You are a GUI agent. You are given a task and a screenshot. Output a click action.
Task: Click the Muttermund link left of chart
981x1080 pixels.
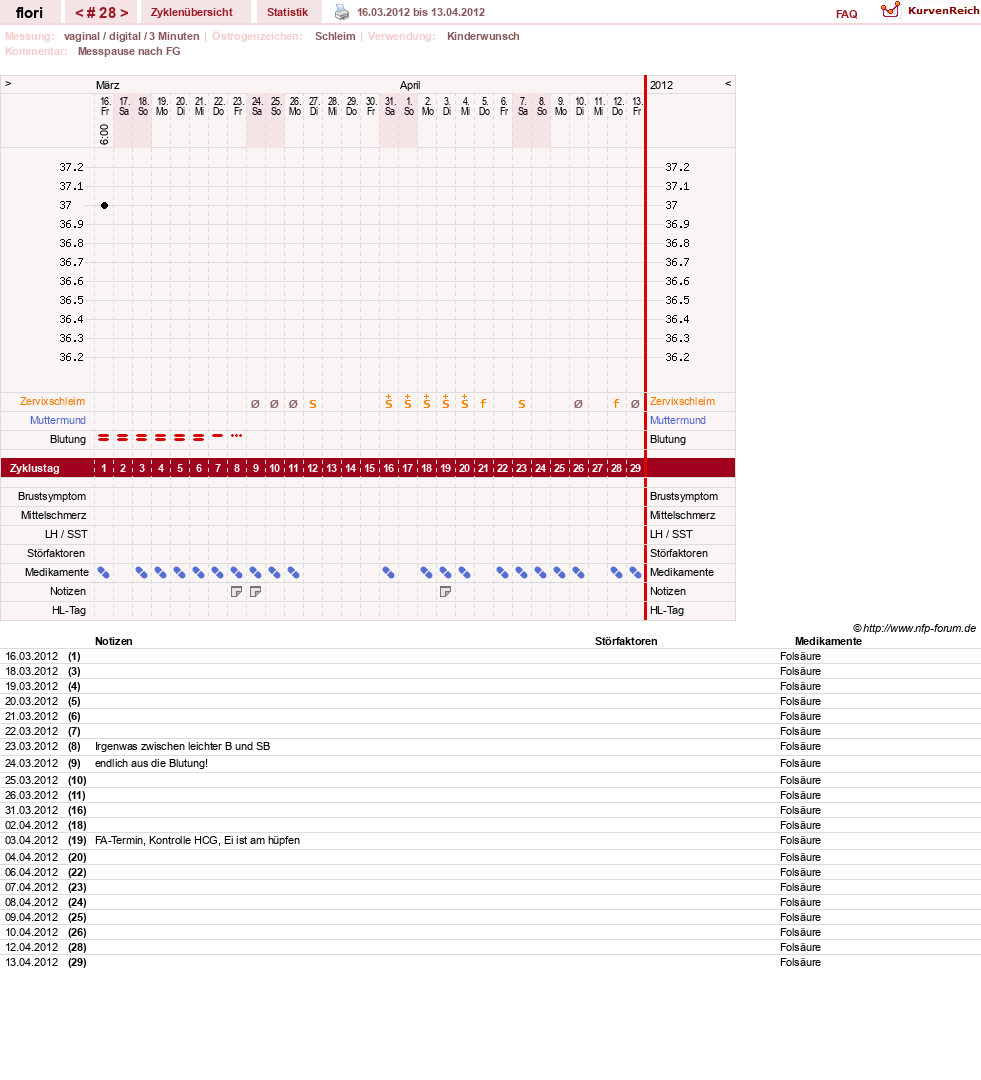58,420
